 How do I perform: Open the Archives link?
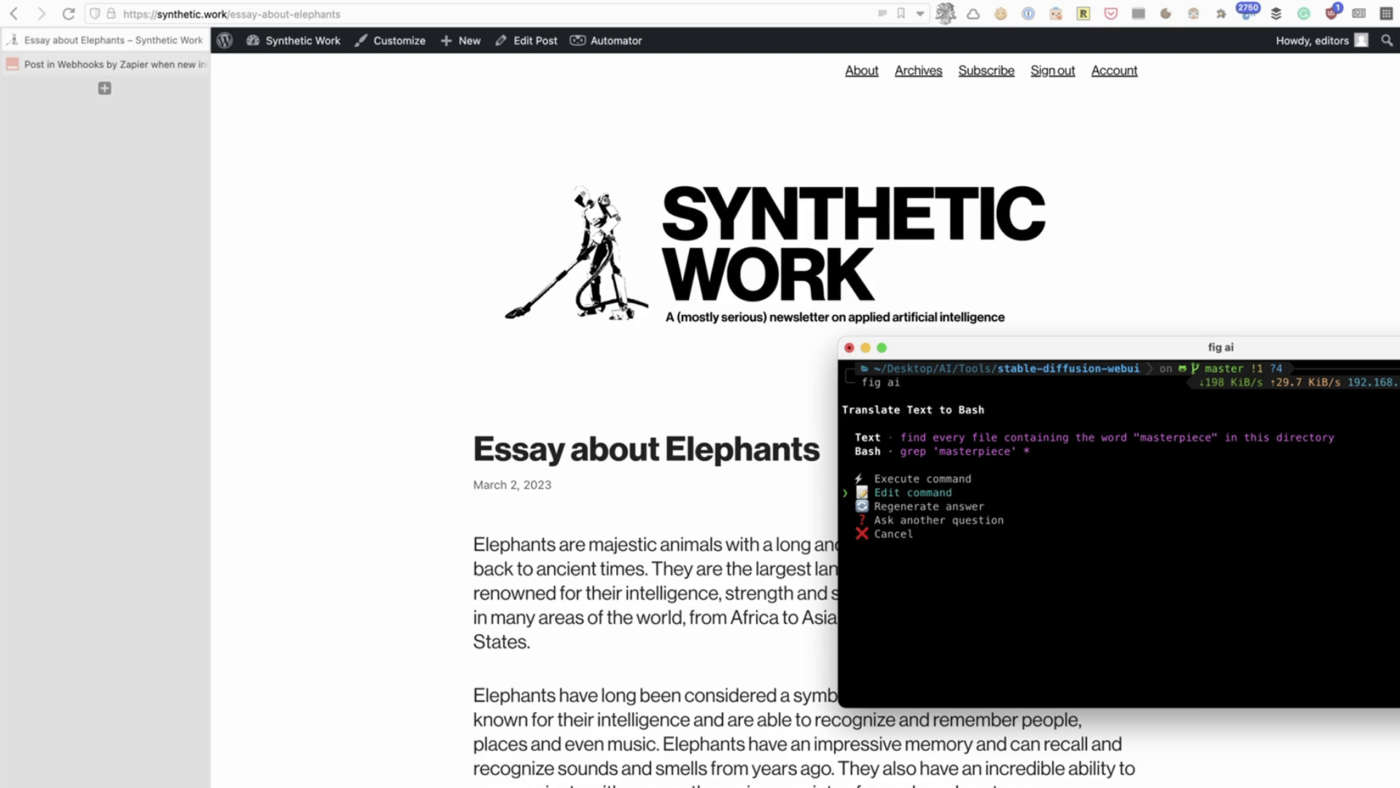[918, 71]
